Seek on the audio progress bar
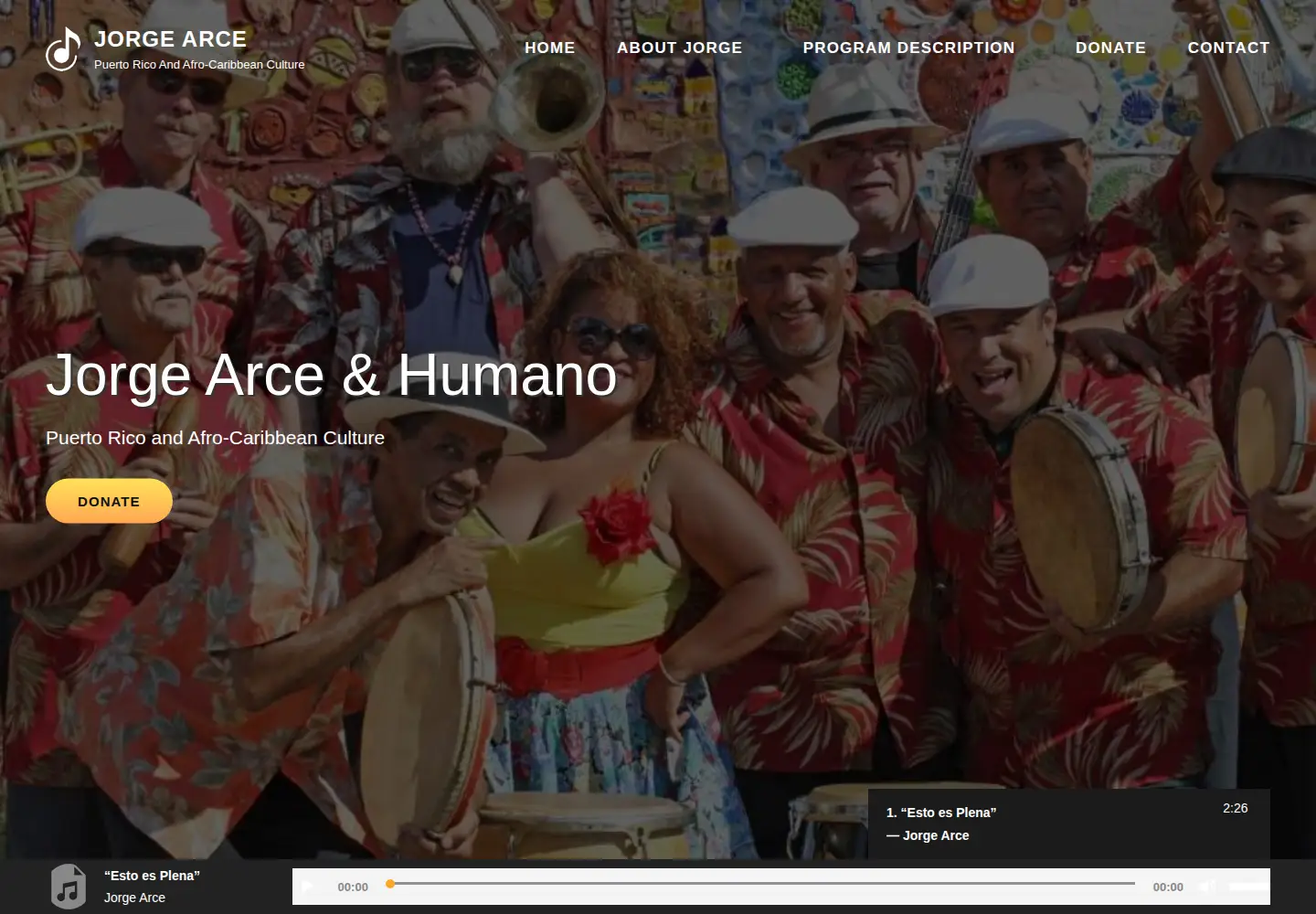 pos(760,884)
